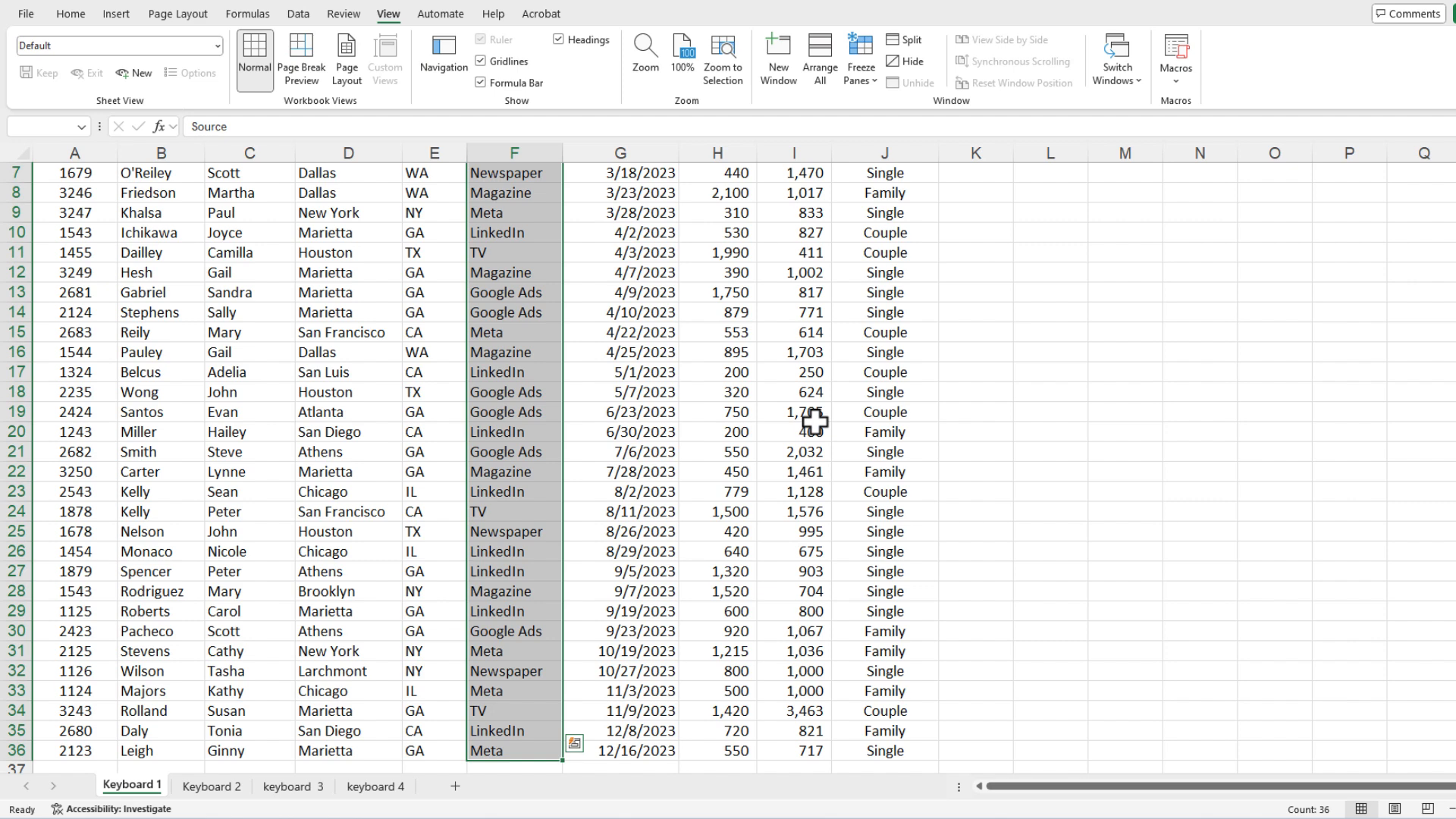Select Zoom to Selection icon
1456x819 pixels.
click(723, 47)
